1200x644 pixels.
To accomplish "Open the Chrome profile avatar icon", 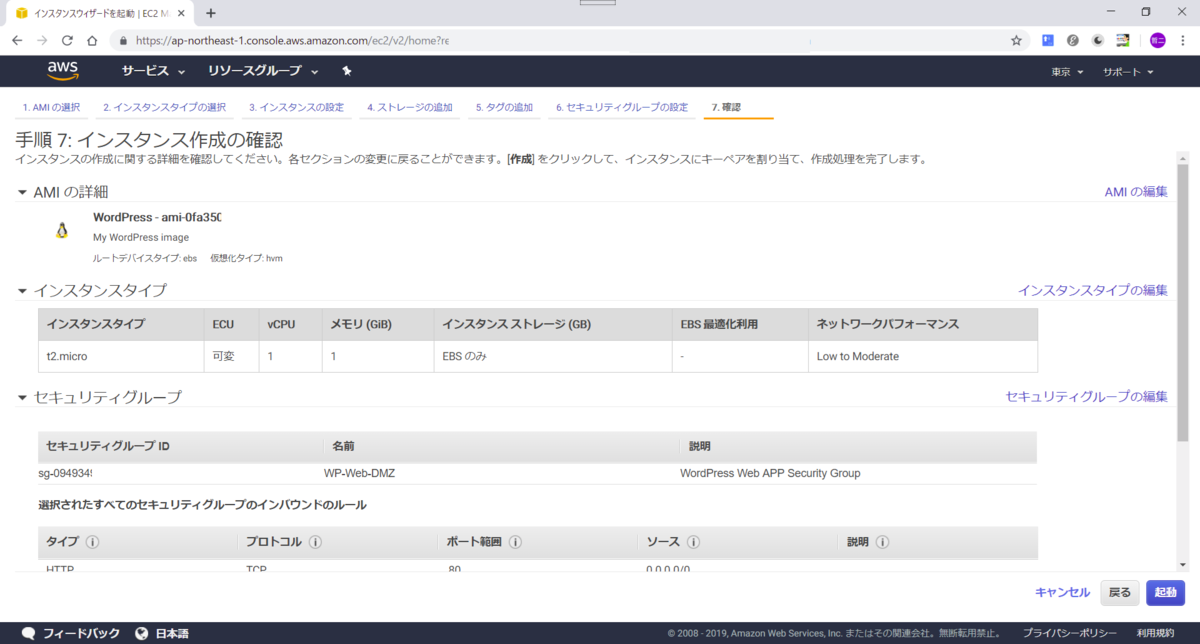I will click(x=1157, y=40).
